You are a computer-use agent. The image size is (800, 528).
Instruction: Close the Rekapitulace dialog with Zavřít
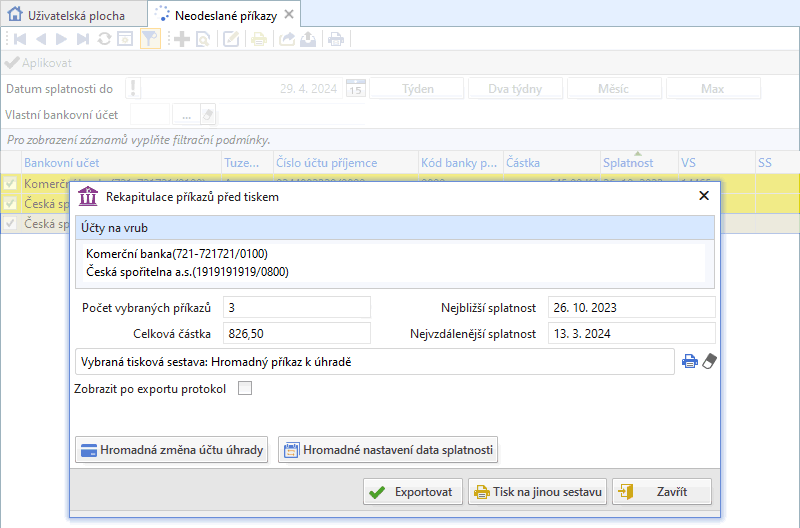tap(661, 492)
